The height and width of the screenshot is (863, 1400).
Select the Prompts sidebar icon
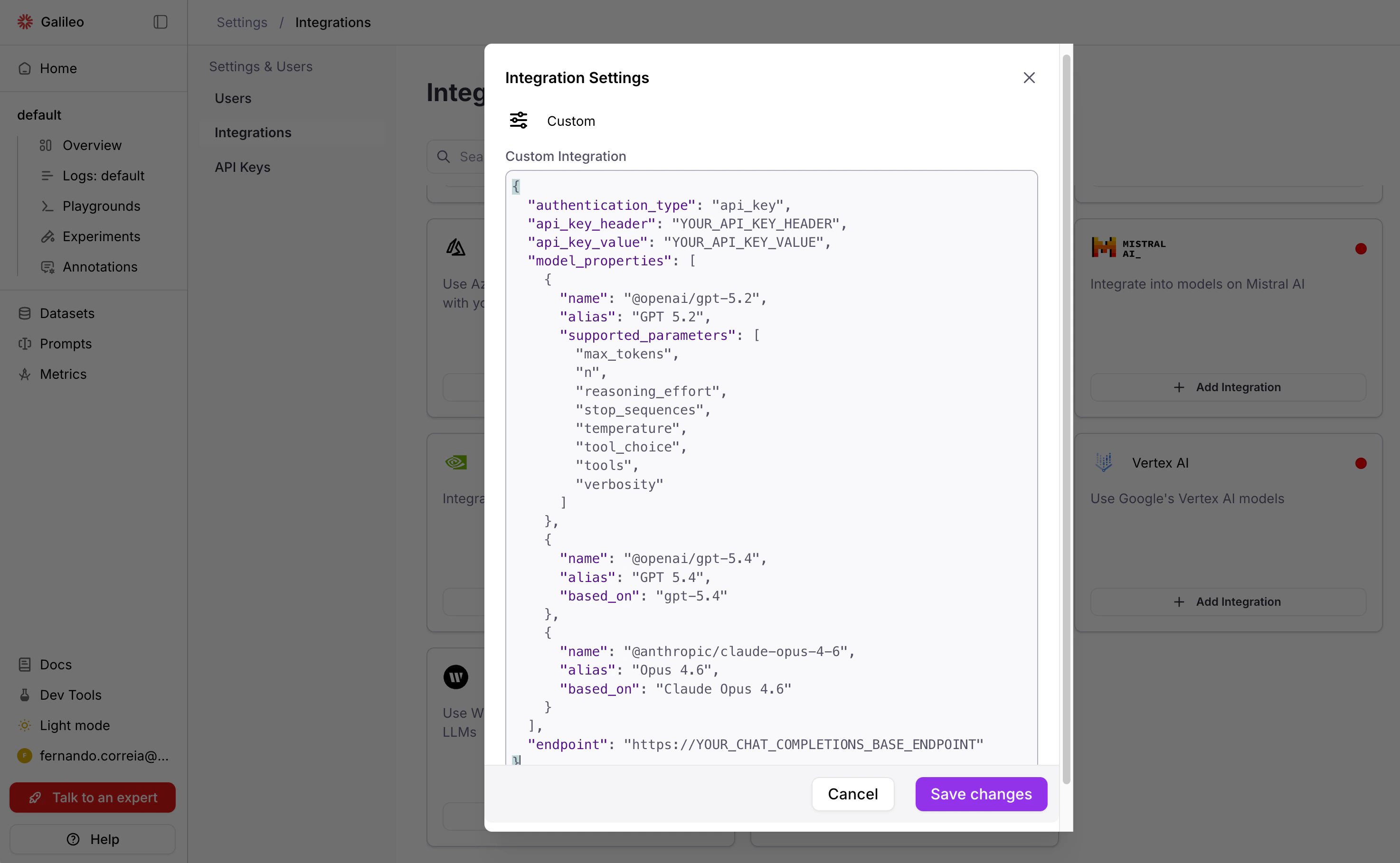(x=24, y=344)
